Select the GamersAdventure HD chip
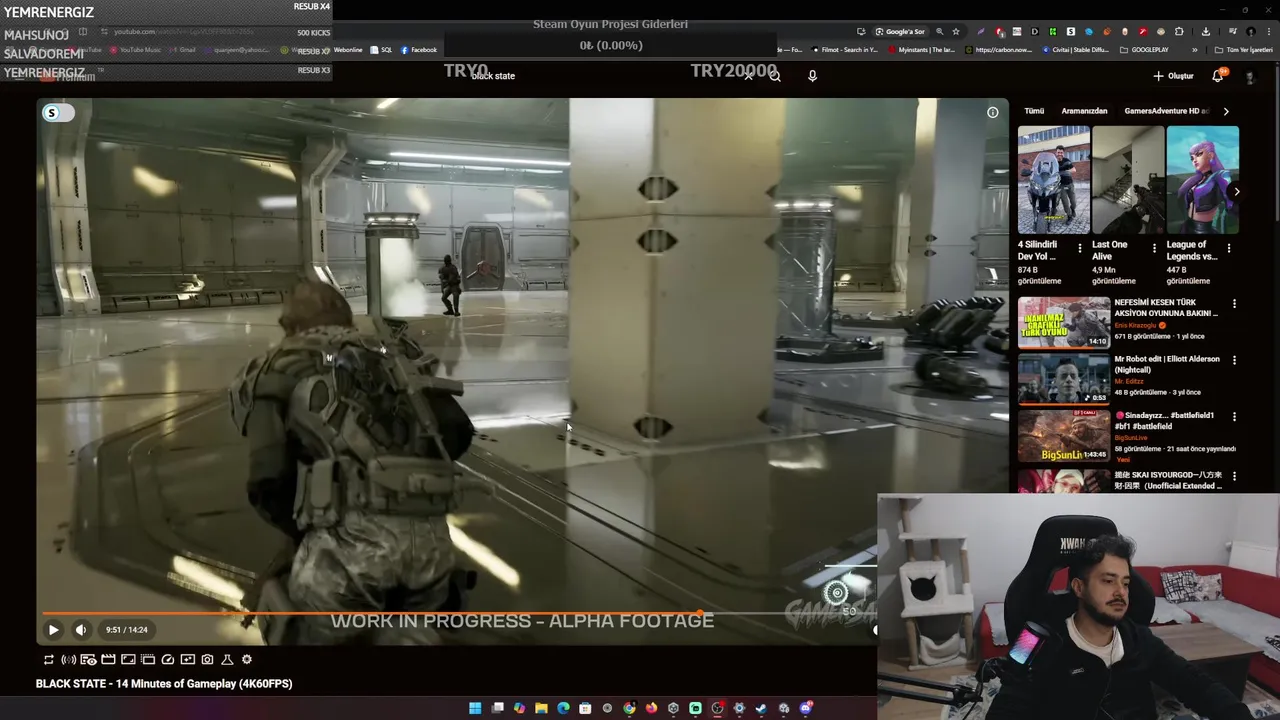Screen dimensions: 1280x720 click(x=1166, y=111)
